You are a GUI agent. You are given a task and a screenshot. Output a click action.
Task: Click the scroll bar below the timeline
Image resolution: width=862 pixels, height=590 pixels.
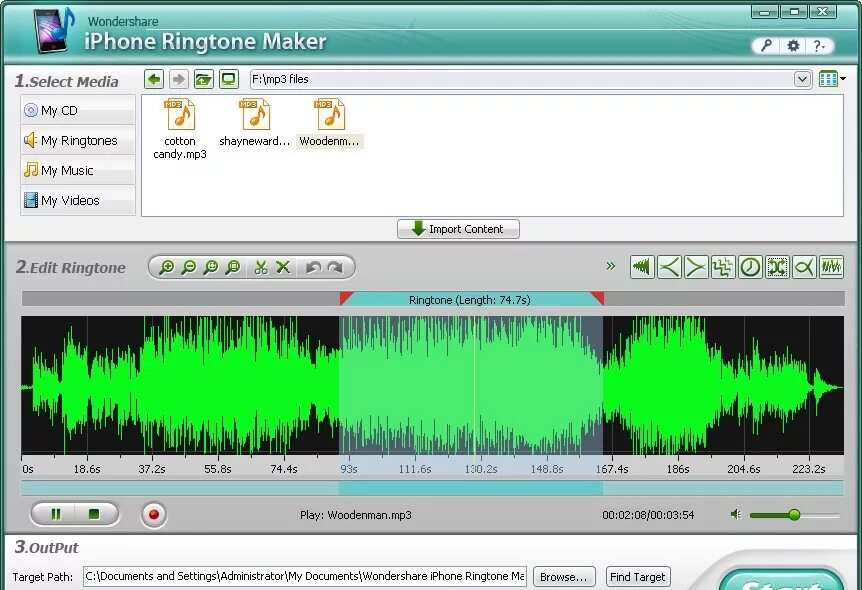click(x=432, y=488)
